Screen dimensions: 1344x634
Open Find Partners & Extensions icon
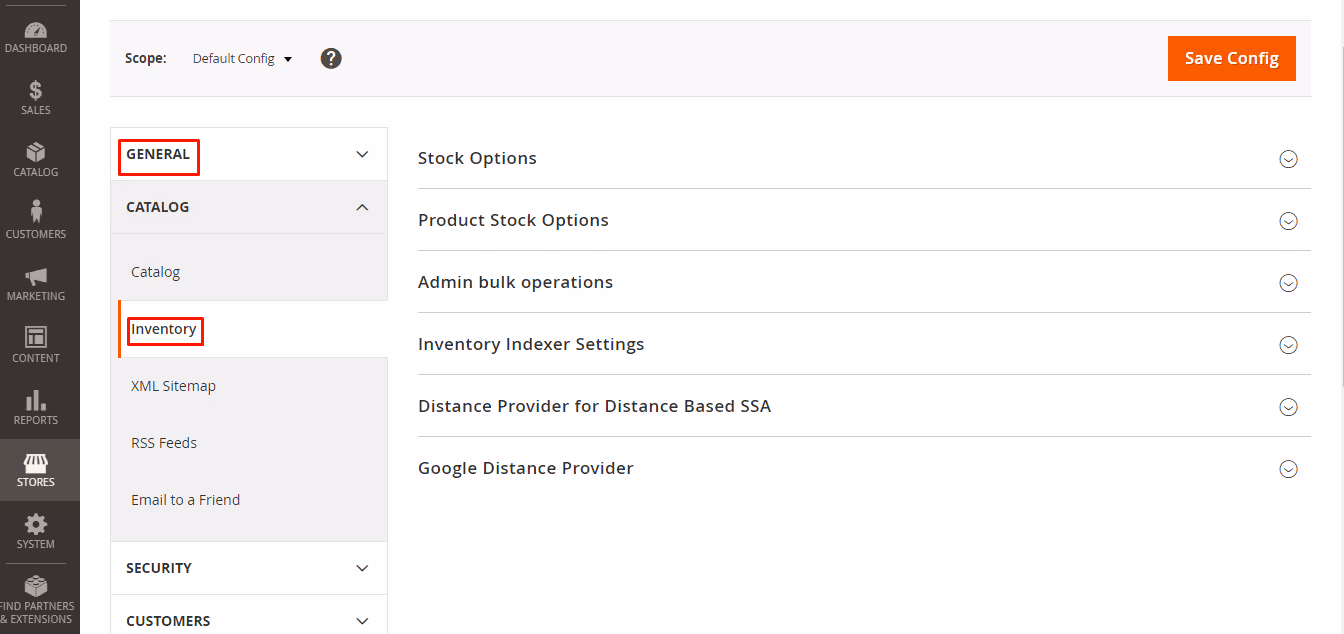36,587
